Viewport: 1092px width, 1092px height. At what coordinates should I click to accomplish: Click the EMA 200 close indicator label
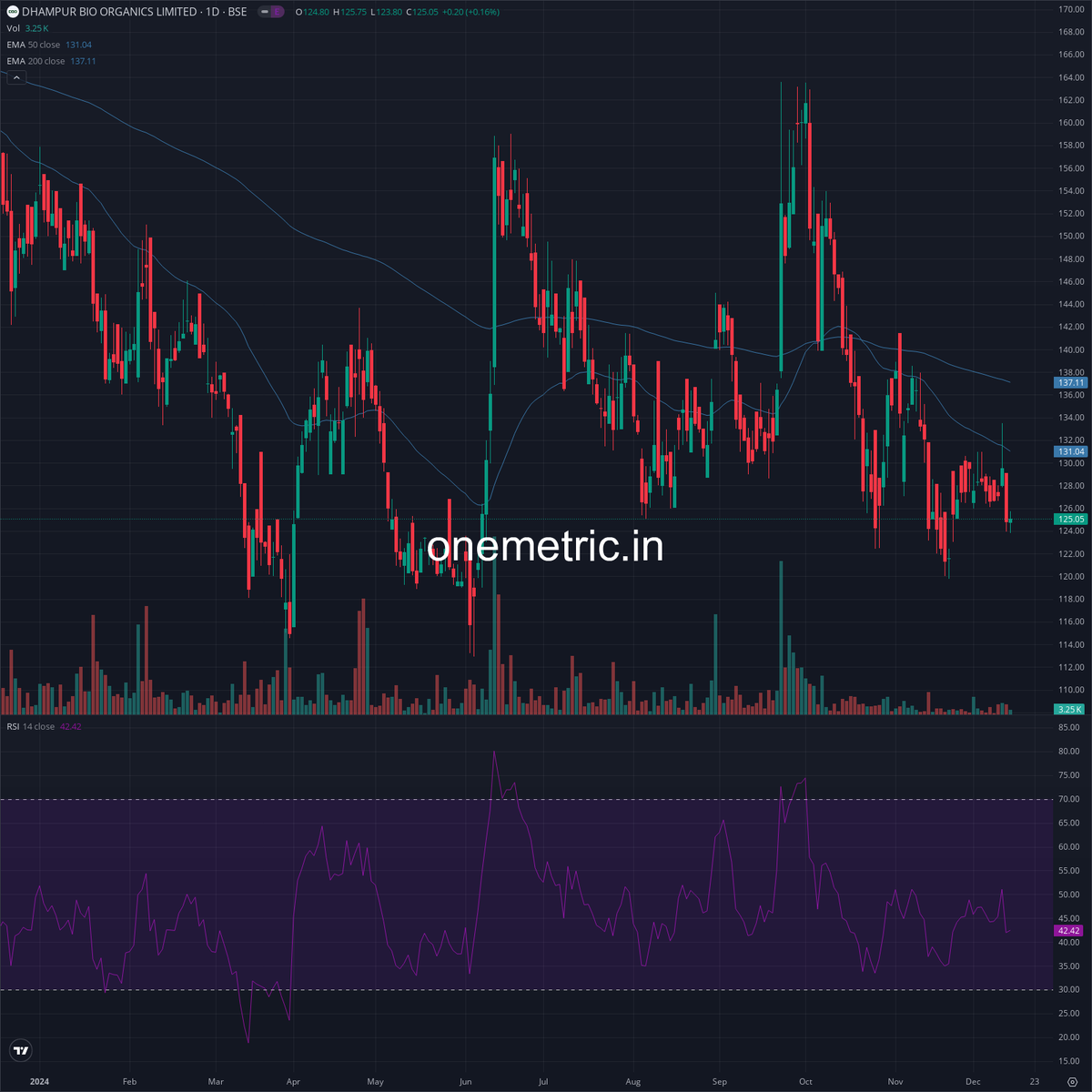click(35, 61)
